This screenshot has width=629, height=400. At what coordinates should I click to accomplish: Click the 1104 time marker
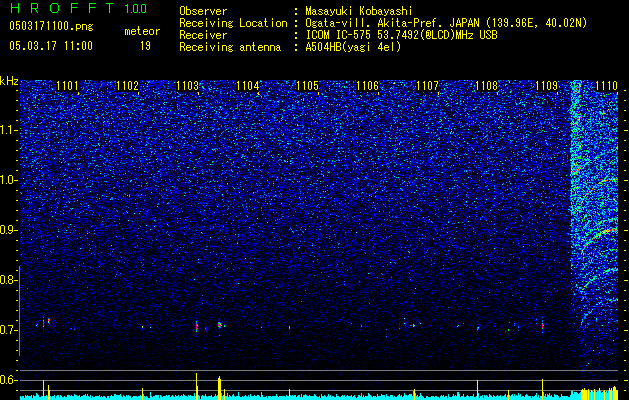tap(248, 86)
